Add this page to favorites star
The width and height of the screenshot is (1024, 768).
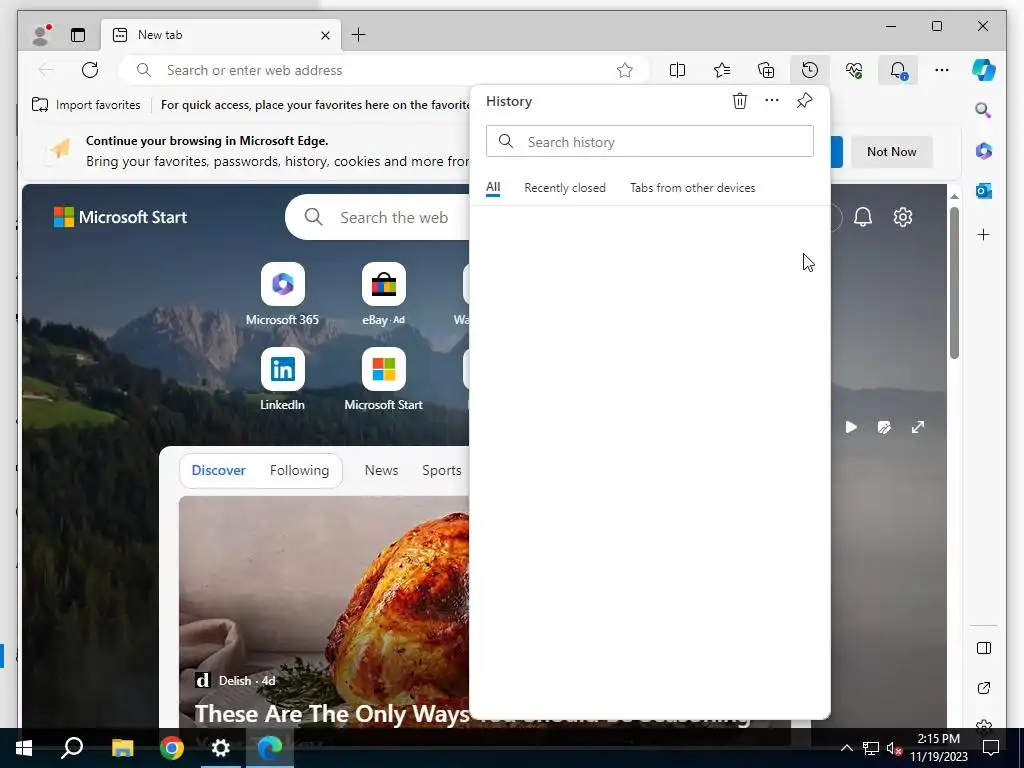(x=625, y=70)
